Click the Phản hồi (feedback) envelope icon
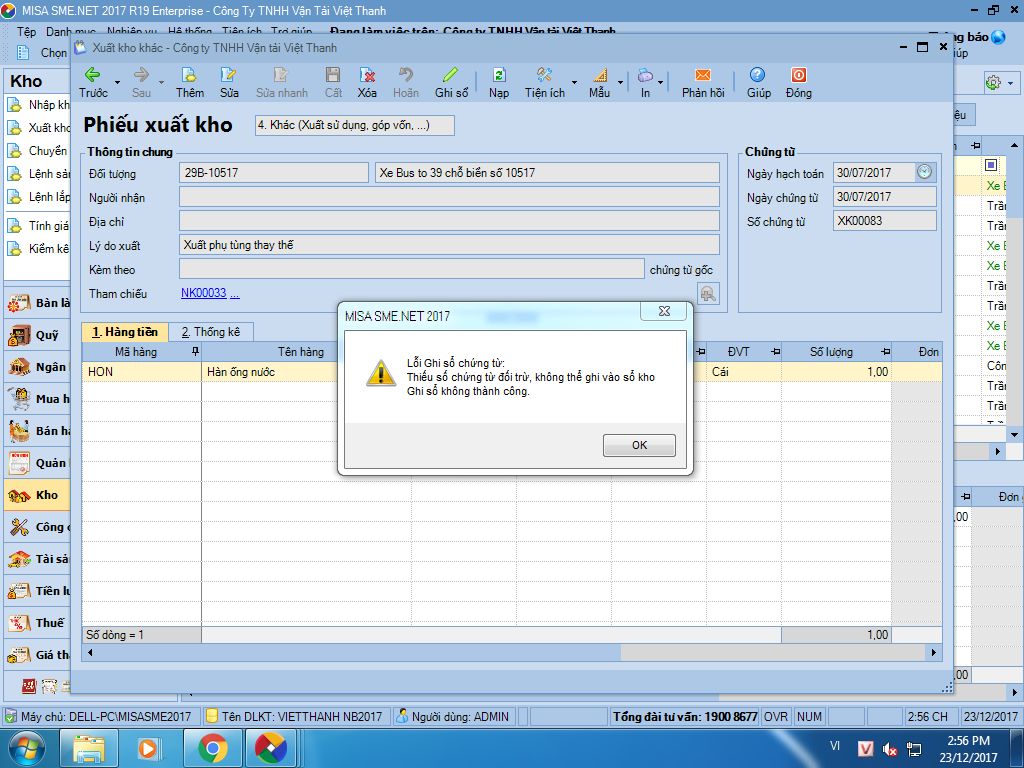Viewport: 1024px width, 768px height. 703,74
